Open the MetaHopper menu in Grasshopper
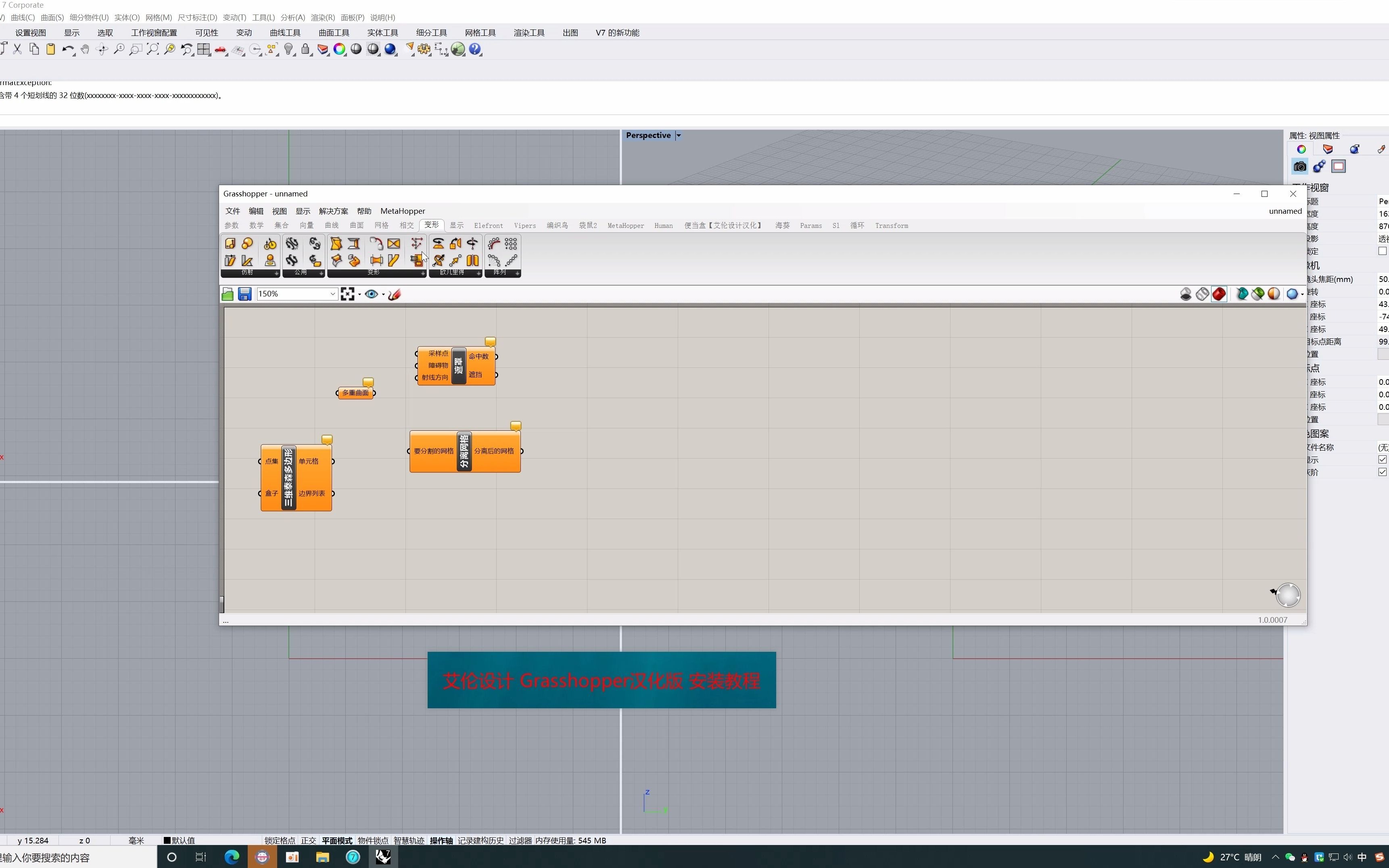Image resolution: width=1389 pixels, height=868 pixels. click(x=403, y=211)
